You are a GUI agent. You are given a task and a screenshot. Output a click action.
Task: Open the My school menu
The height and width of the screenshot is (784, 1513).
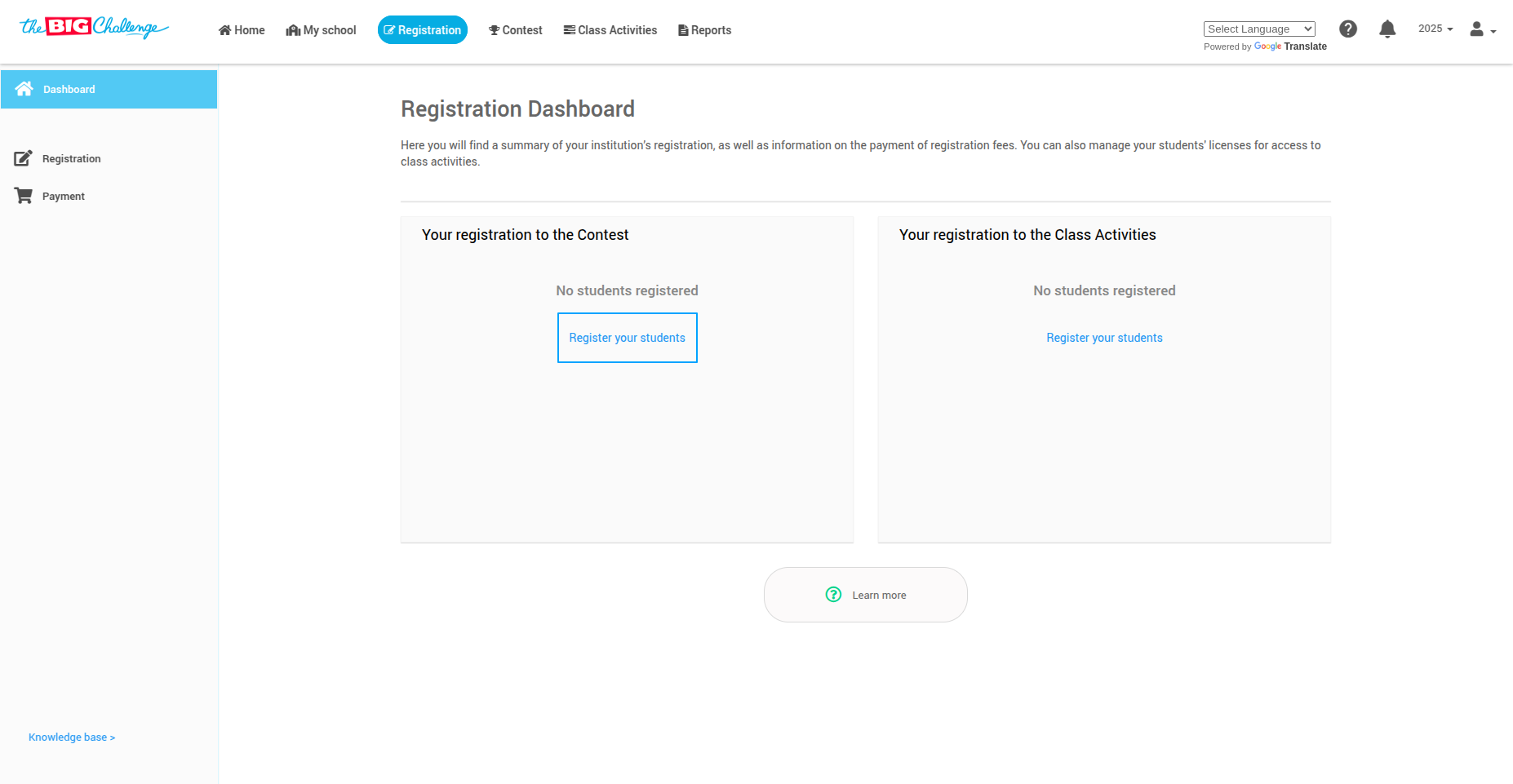tap(321, 30)
